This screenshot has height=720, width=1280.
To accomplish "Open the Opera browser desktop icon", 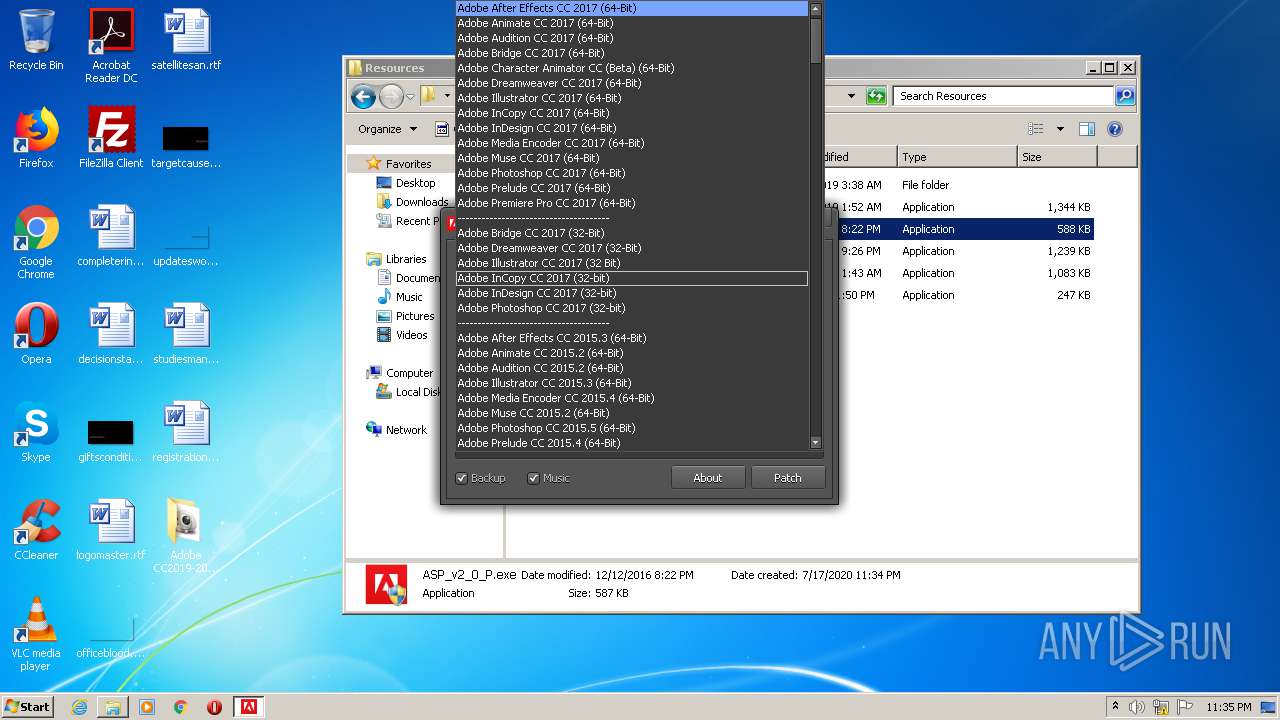I will (x=36, y=334).
